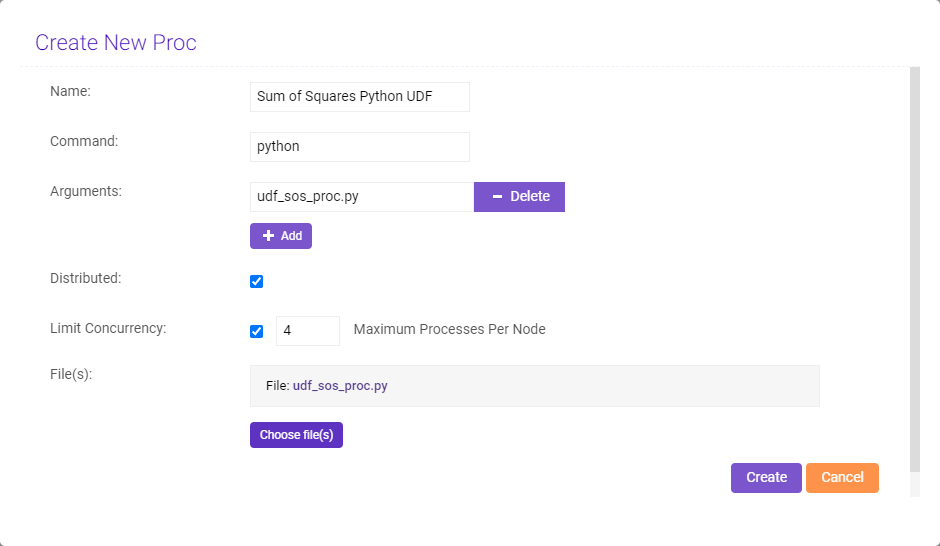Click the Create button
940x546 pixels.
[x=766, y=478]
